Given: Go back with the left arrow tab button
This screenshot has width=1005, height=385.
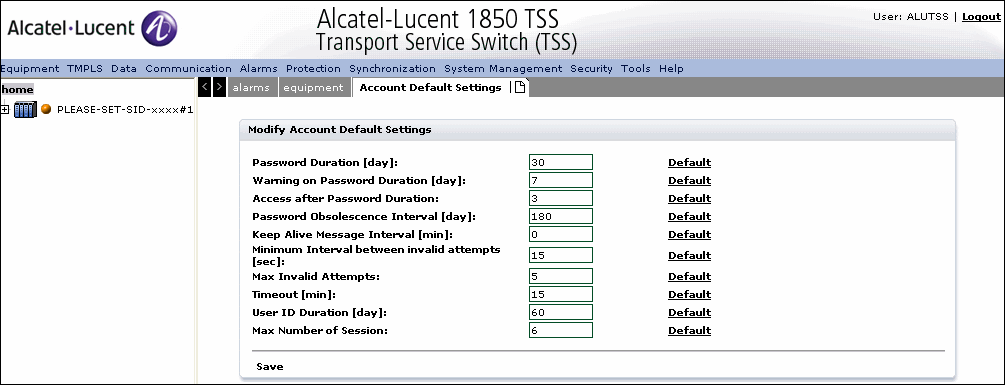Looking at the screenshot, I should pyautogui.click(x=204, y=87).
